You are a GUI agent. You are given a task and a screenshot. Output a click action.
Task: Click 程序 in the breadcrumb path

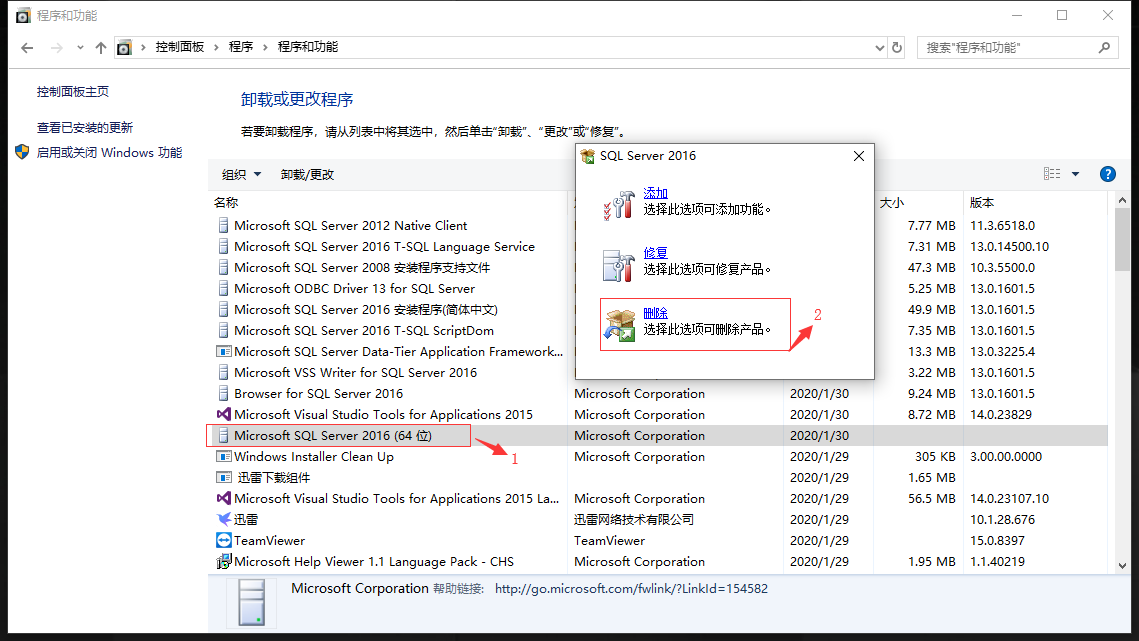click(x=240, y=47)
